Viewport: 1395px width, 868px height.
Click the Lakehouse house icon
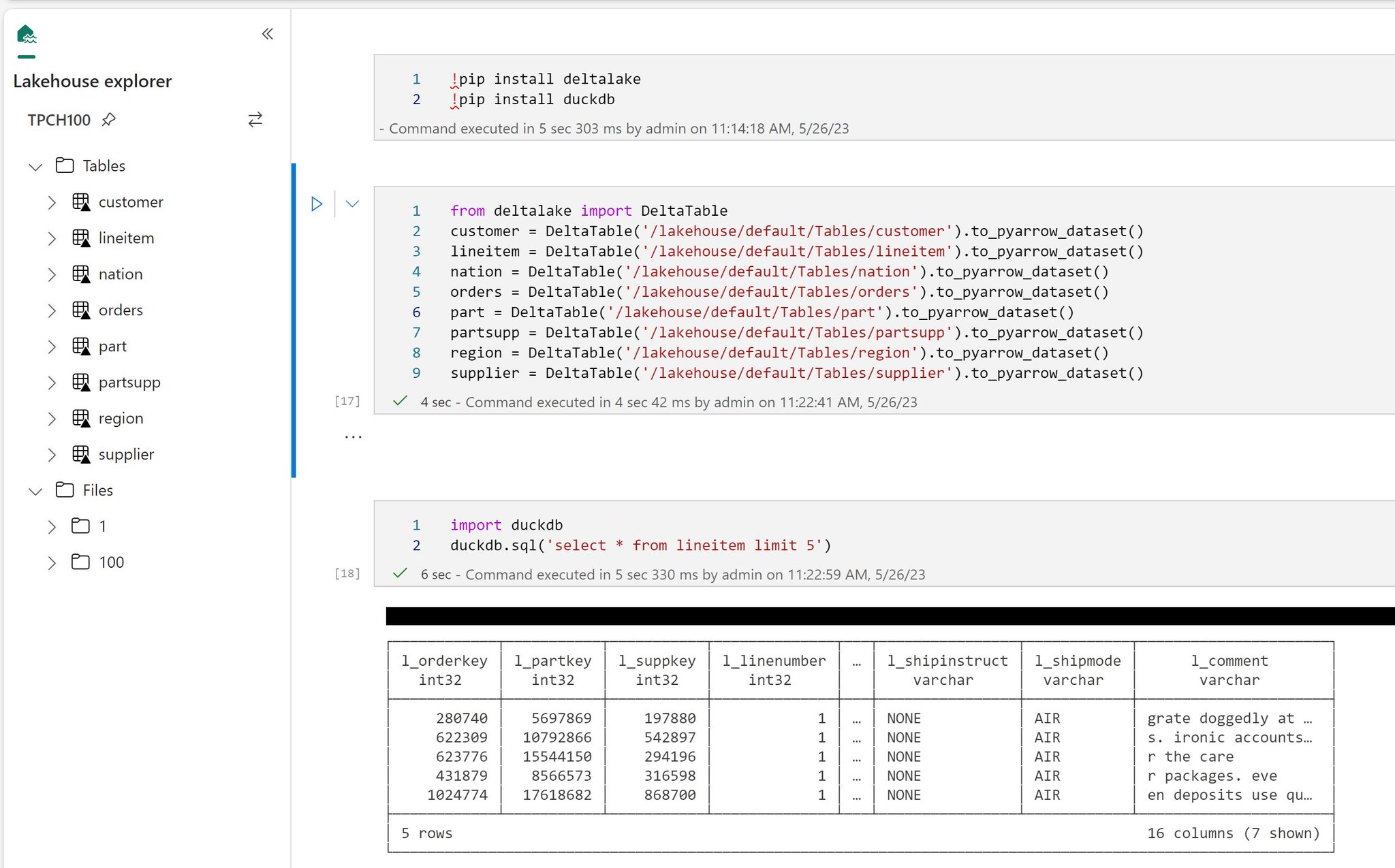coord(26,34)
